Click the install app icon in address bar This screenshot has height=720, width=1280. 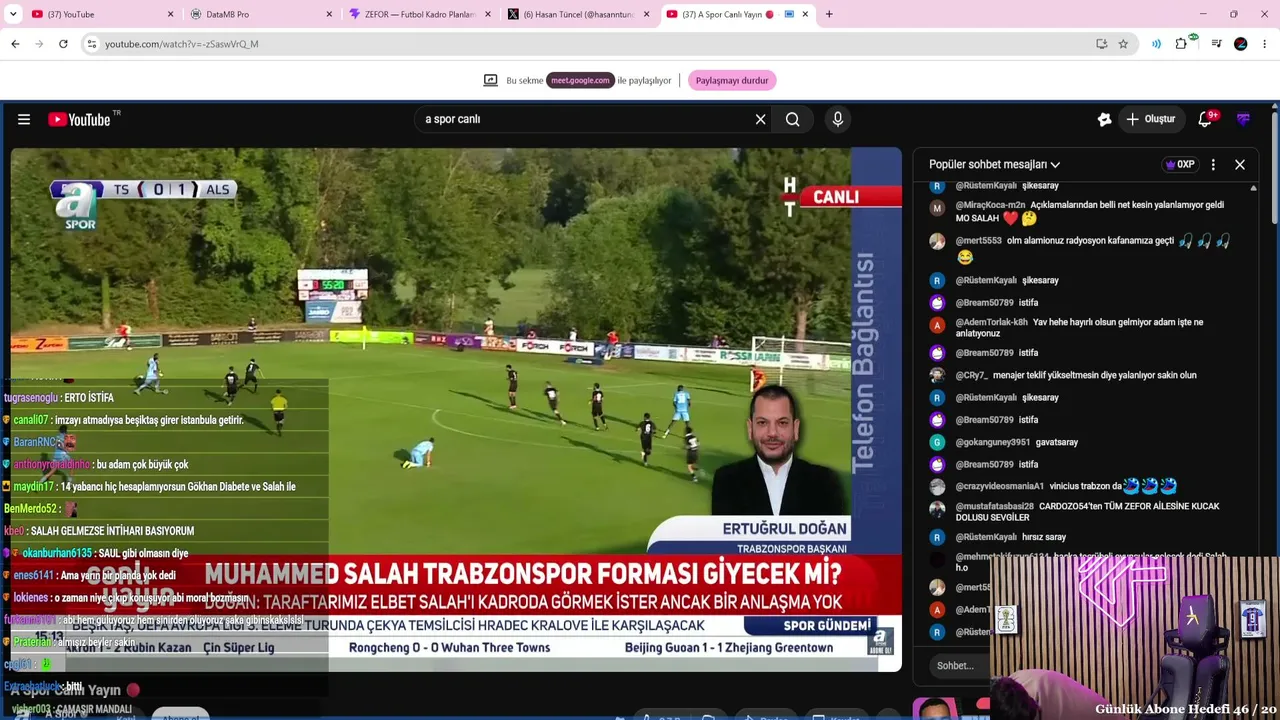click(x=1101, y=44)
